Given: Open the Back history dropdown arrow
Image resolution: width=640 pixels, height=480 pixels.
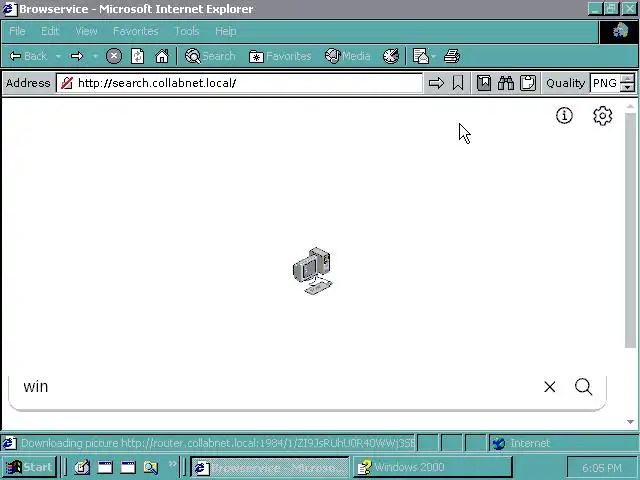Looking at the screenshot, I should pyautogui.click(x=58, y=56).
